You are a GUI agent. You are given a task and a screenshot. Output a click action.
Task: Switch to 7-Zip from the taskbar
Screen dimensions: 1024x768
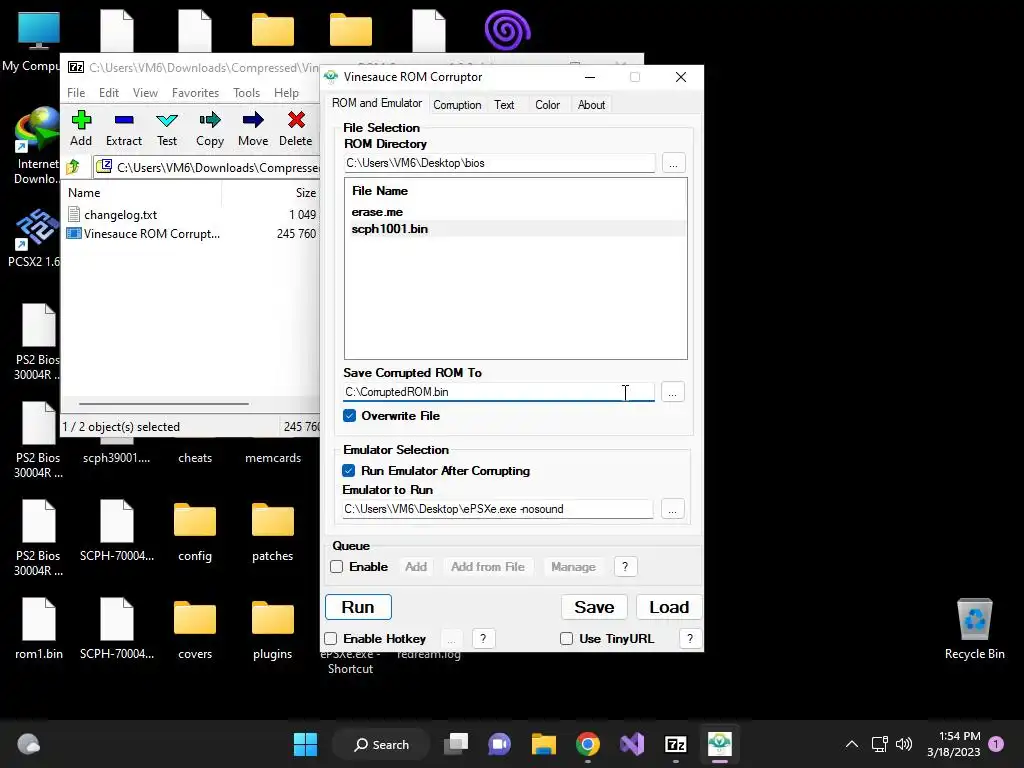coord(675,744)
